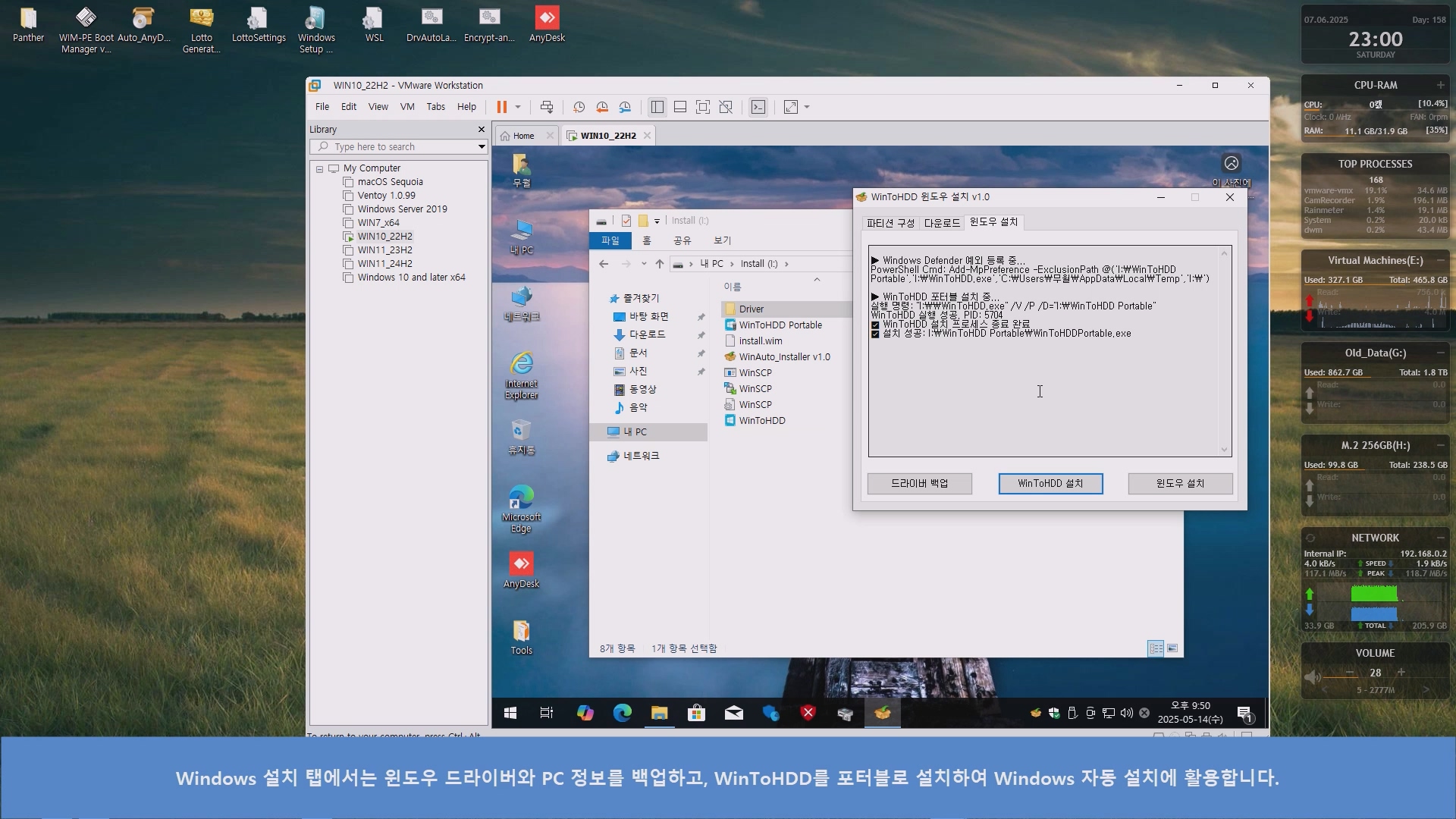Image resolution: width=1456 pixels, height=819 pixels.
Task: Suspend the VM with the pause icon
Action: (x=501, y=107)
